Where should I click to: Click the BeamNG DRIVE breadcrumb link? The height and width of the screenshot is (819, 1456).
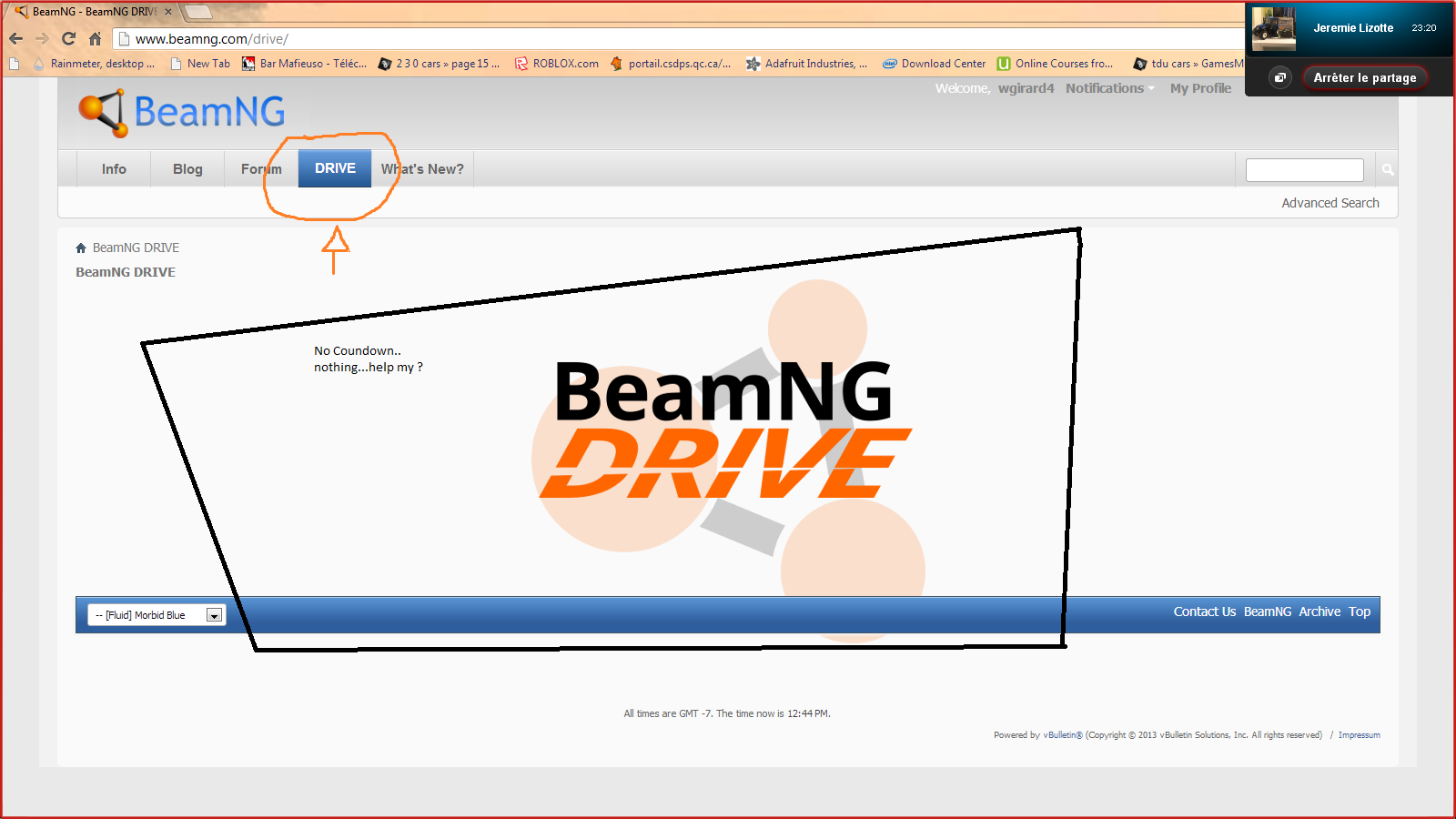click(136, 248)
